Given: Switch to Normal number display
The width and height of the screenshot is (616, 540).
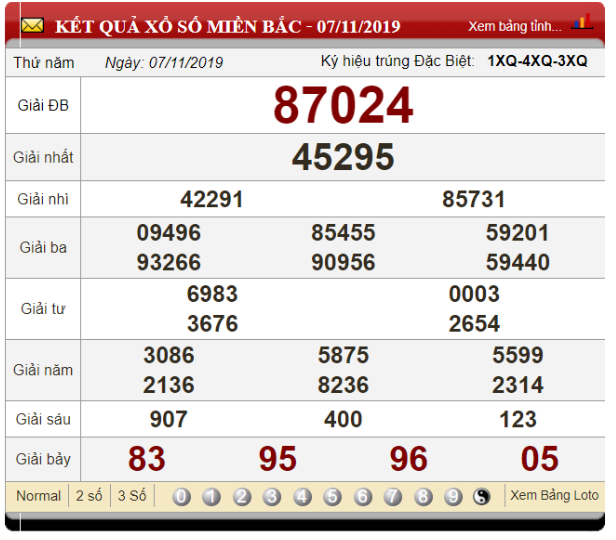Looking at the screenshot, I should (38, 496).
